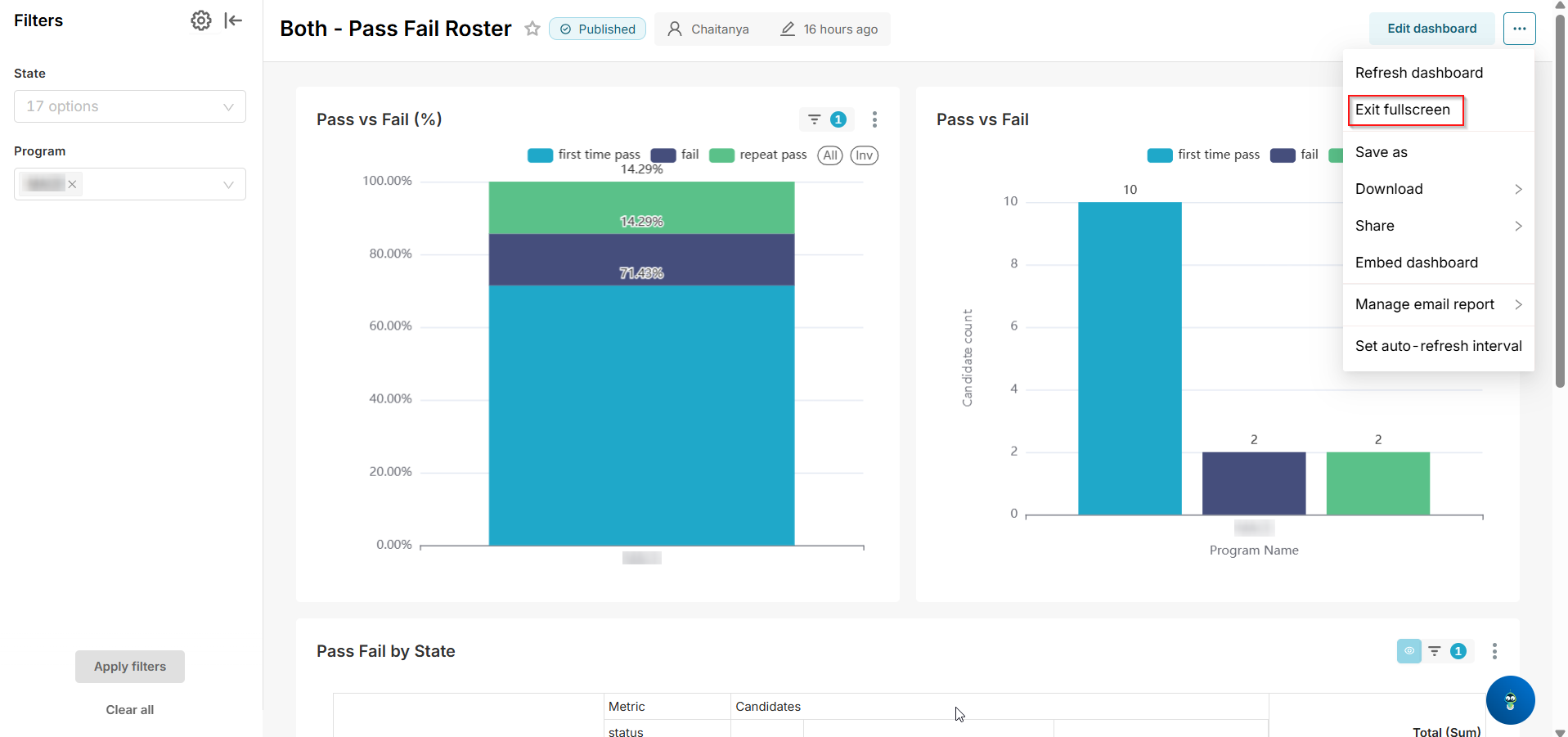Open the dashboard ellipsis actions menu
Screen dimensions: 1568x737
(x=1519, y=29)
